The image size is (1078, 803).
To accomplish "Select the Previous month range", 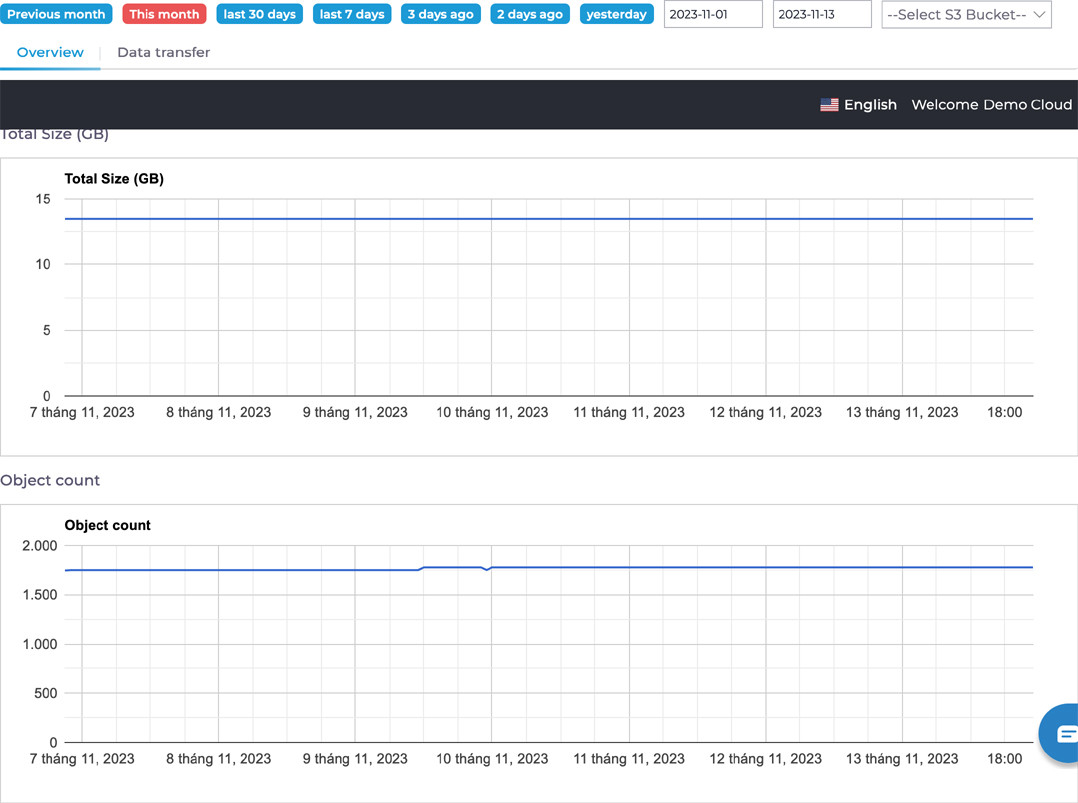I will click(x=56, y=15).
